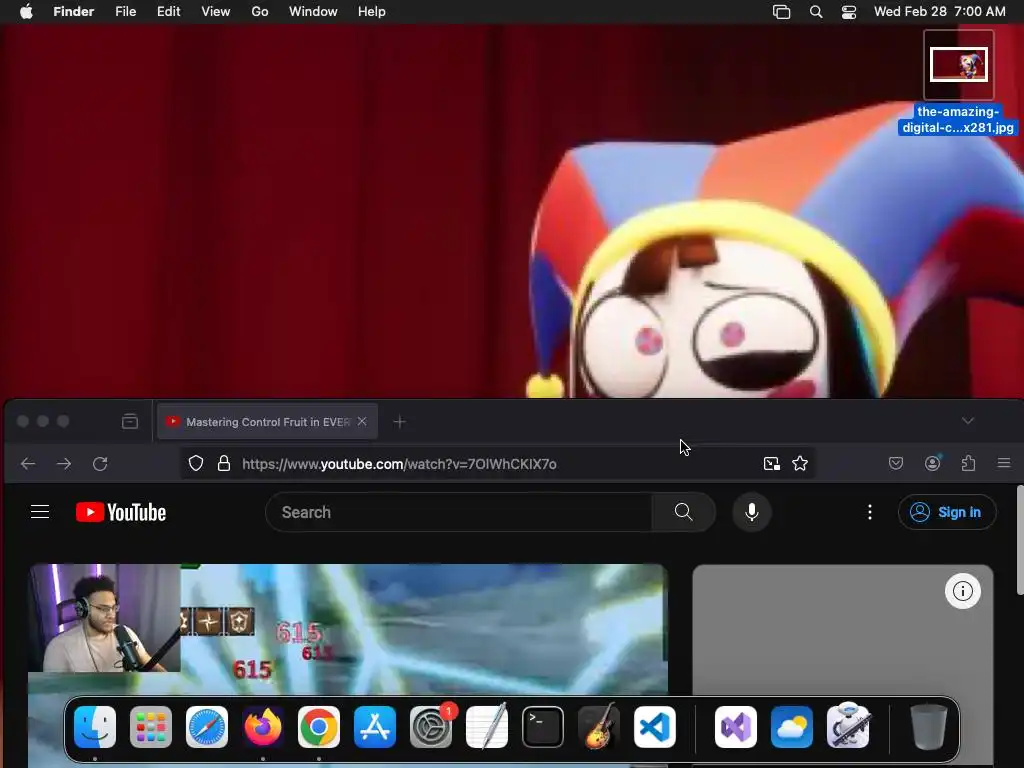Image resolution: width=1024 pixels, height=768 pixels.
Task: Open the Firefox extensions puzzle icon
Action: click(x=968, y=463)
